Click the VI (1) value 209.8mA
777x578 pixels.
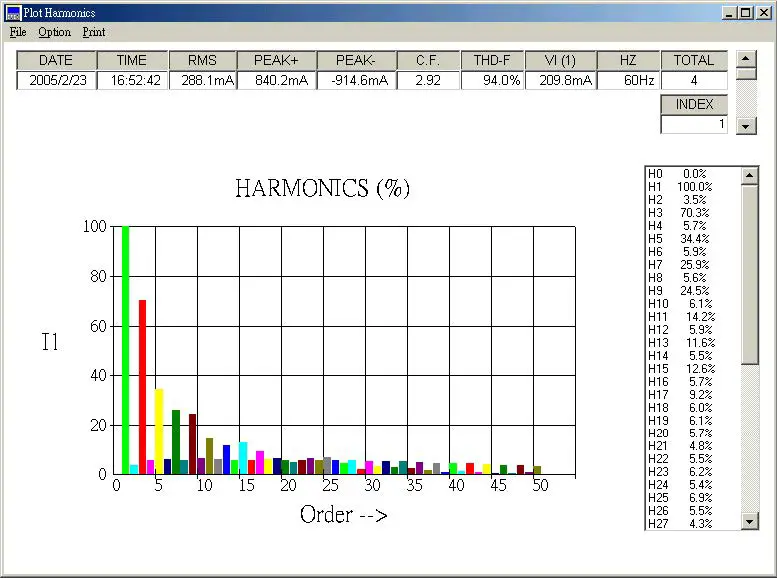point(560,80)
